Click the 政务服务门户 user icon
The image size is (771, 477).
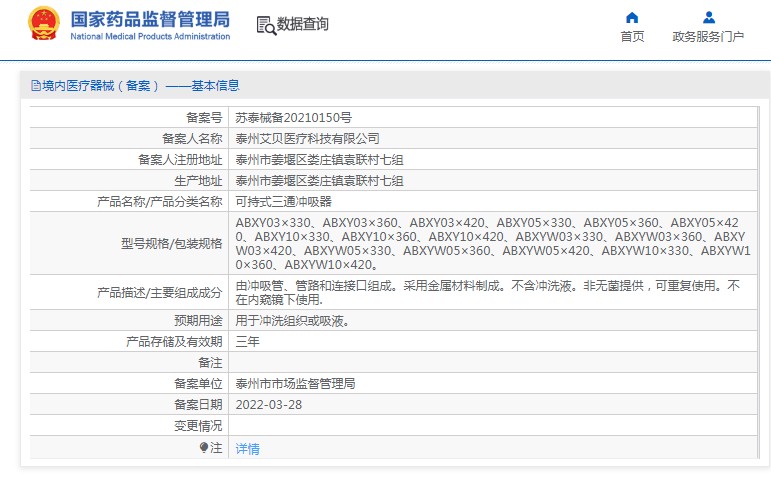pyautogui.click(x=709, y=18)
